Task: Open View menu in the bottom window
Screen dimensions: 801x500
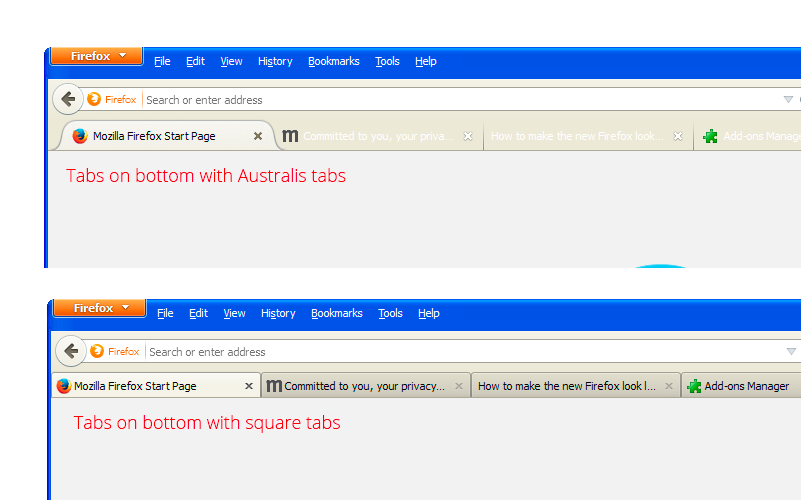Action: [x=234, y=313]
